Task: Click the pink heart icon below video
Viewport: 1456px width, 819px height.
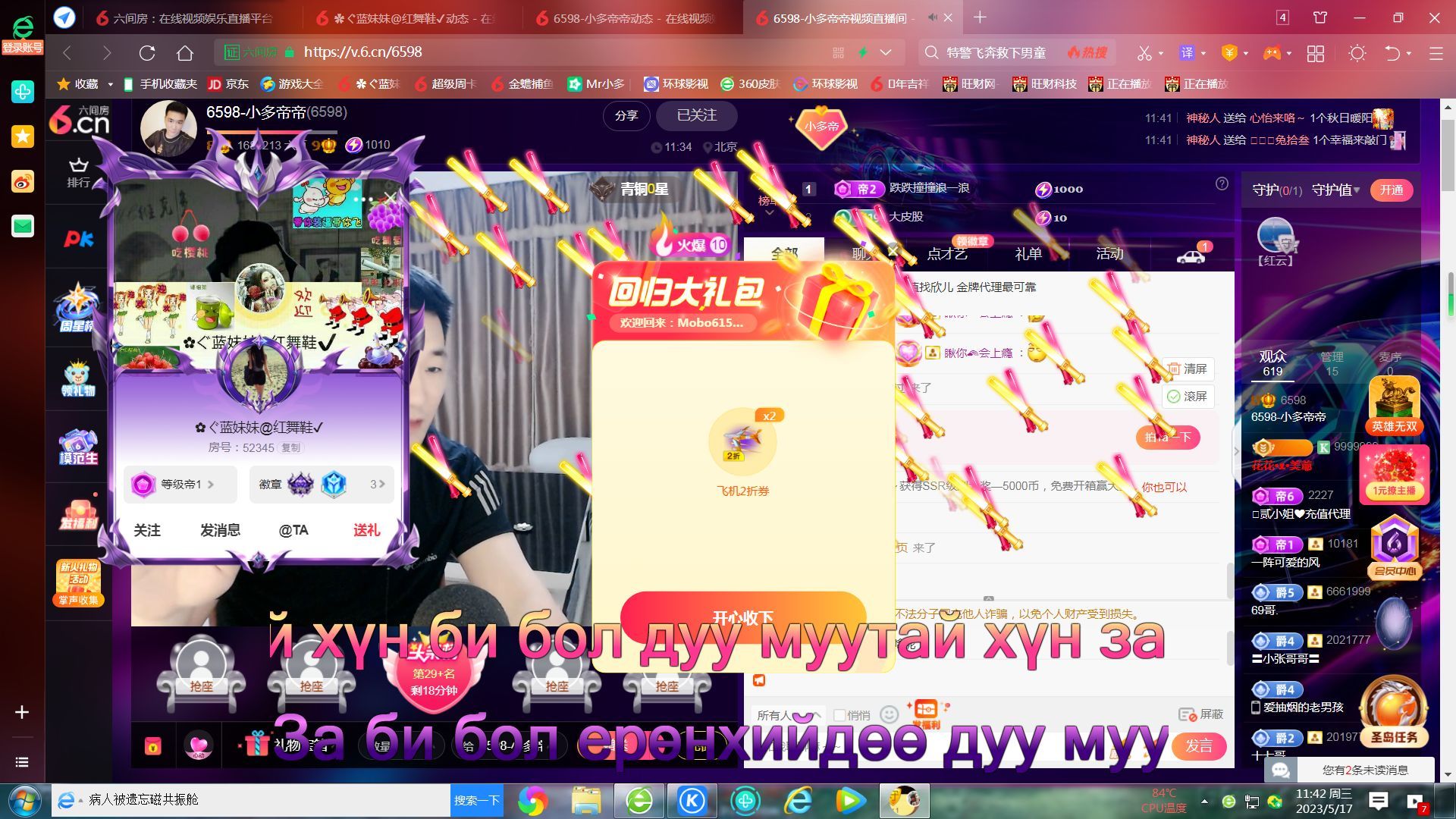Action: tap(199, 745)
